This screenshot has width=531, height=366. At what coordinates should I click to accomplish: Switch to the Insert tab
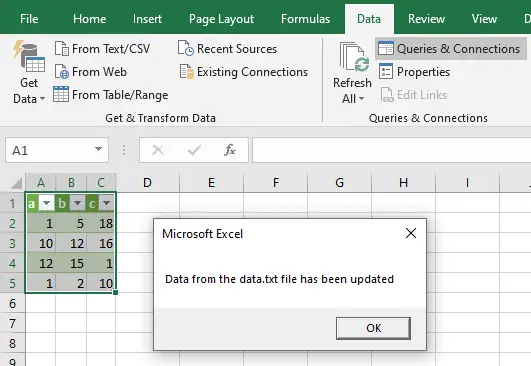tap(147, 19)
